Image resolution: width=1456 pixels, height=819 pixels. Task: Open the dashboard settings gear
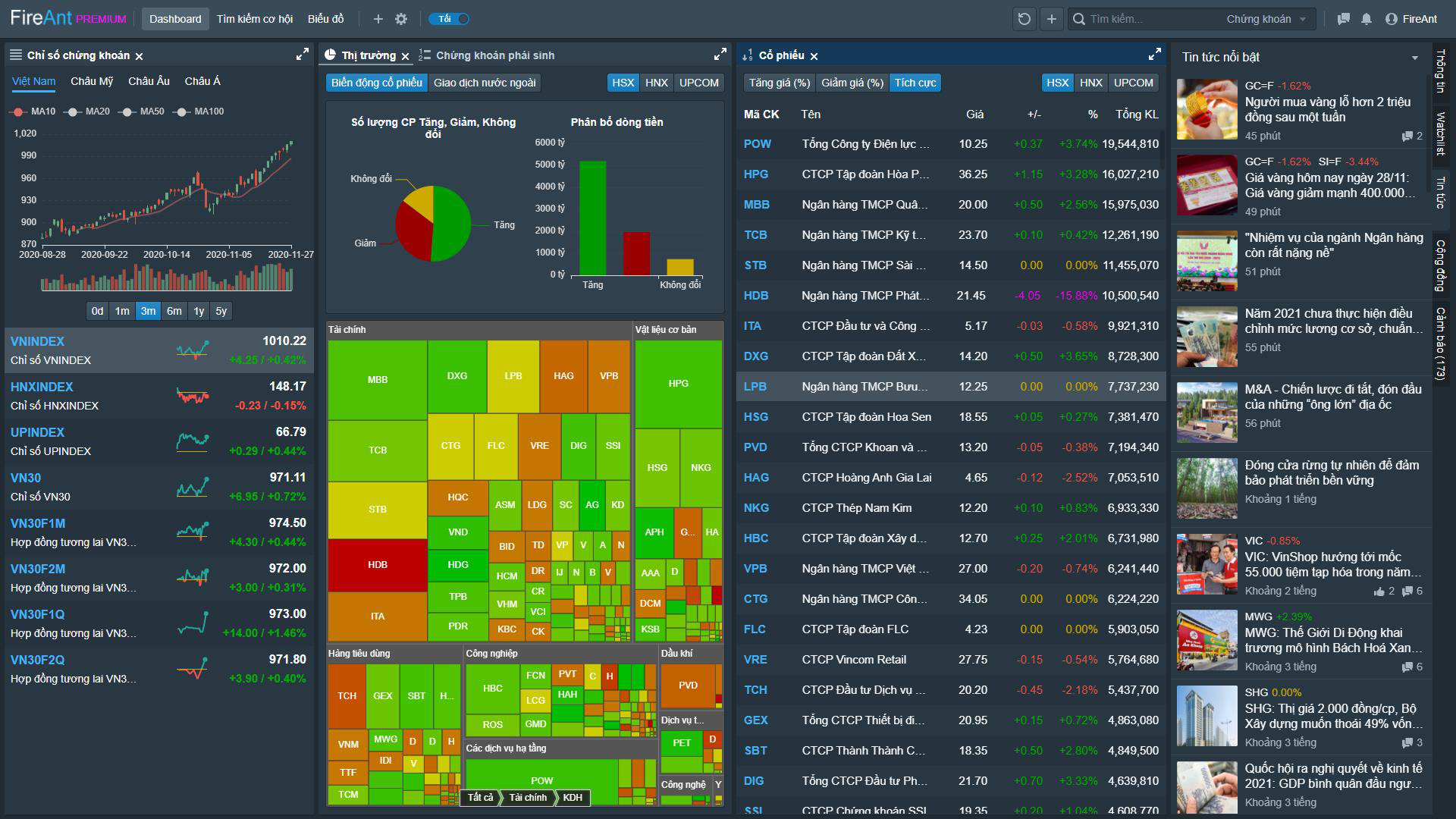pos(401,19)
